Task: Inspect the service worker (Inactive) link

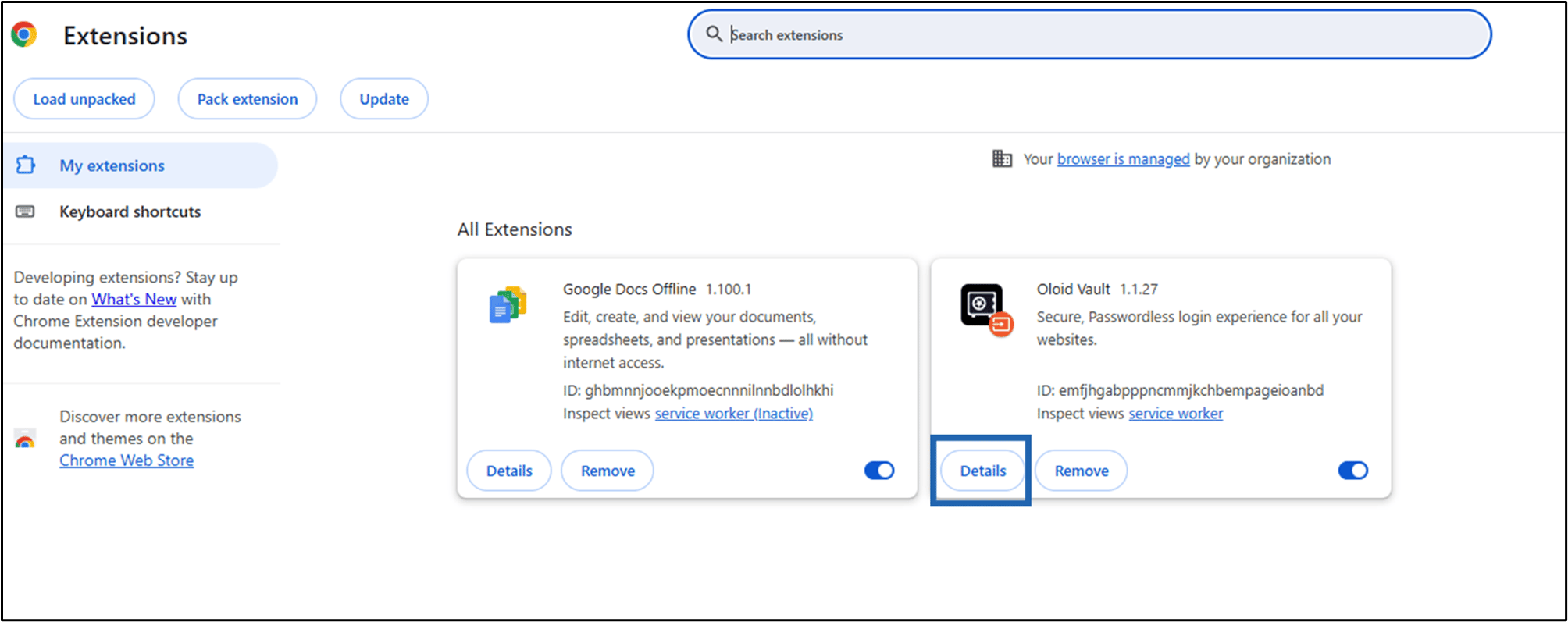Action: point(734,414)
